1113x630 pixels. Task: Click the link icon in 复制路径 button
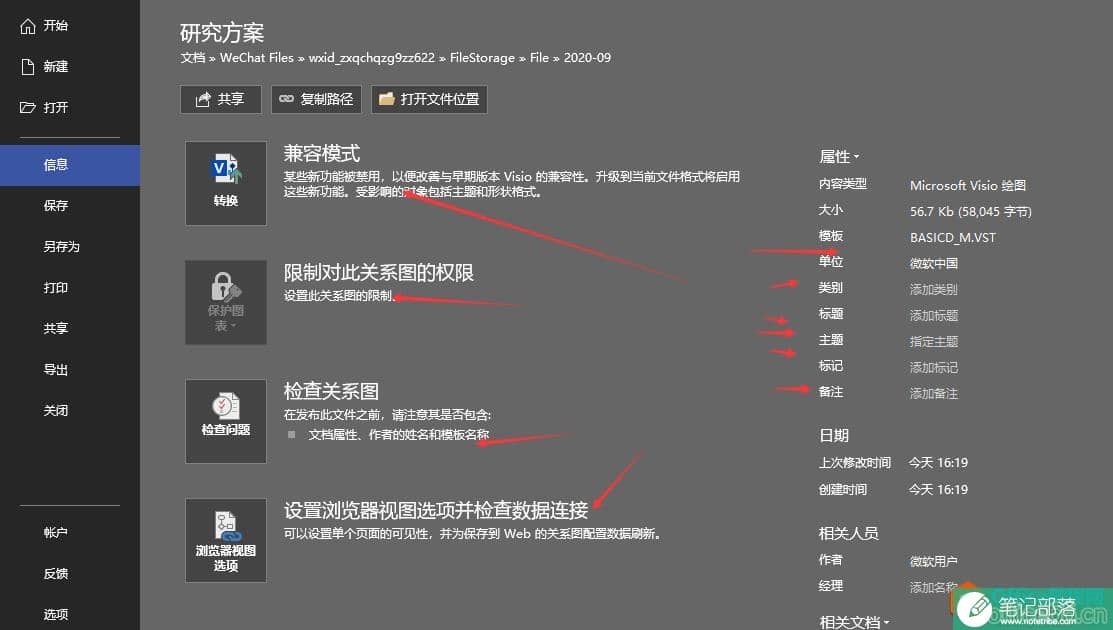click(x=286, y=99)
